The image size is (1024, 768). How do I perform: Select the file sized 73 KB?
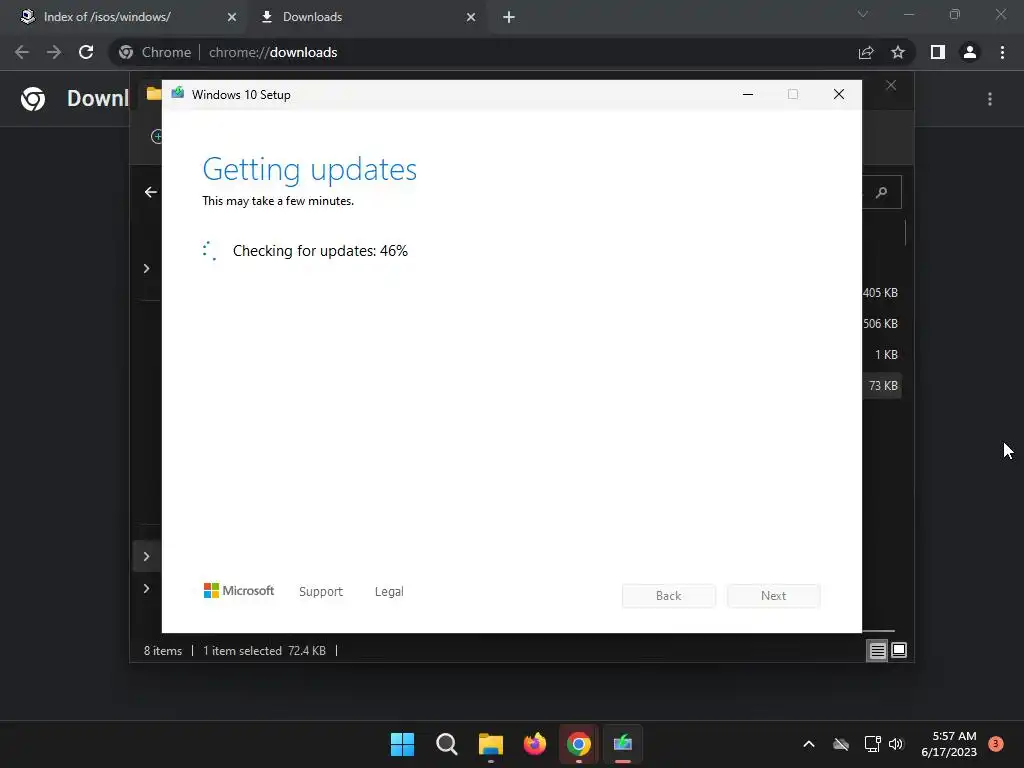click(882, 385)
